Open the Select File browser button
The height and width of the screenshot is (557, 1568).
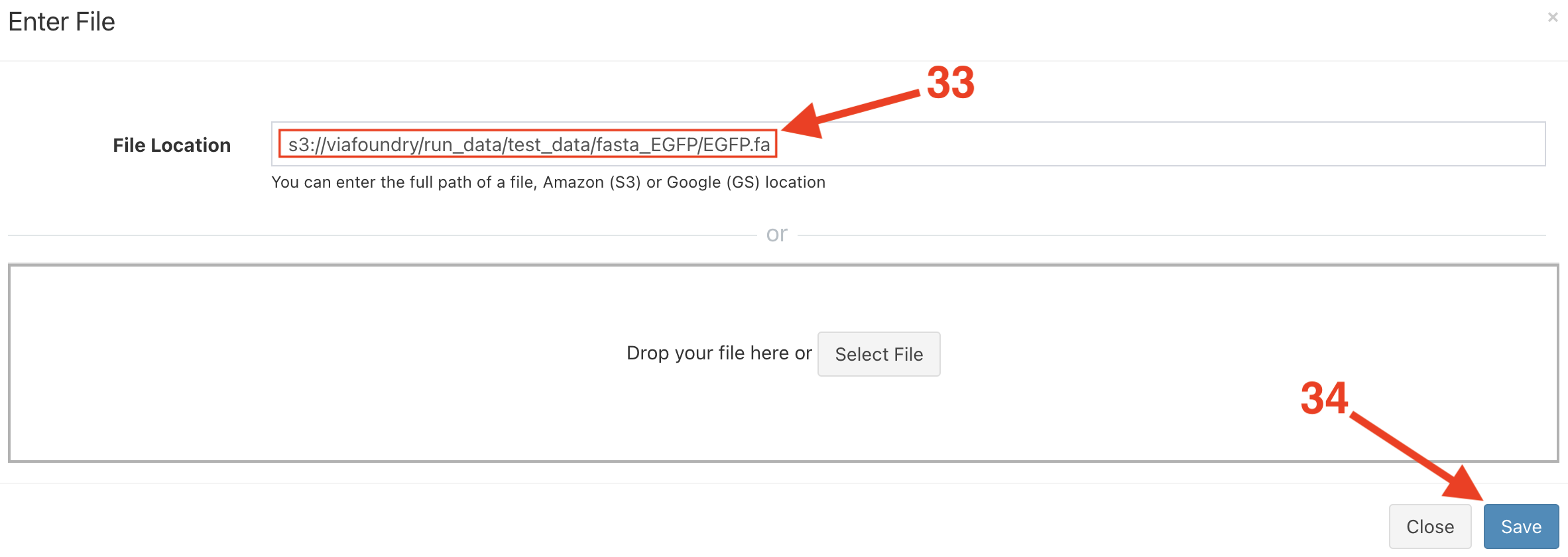point(878,354)
